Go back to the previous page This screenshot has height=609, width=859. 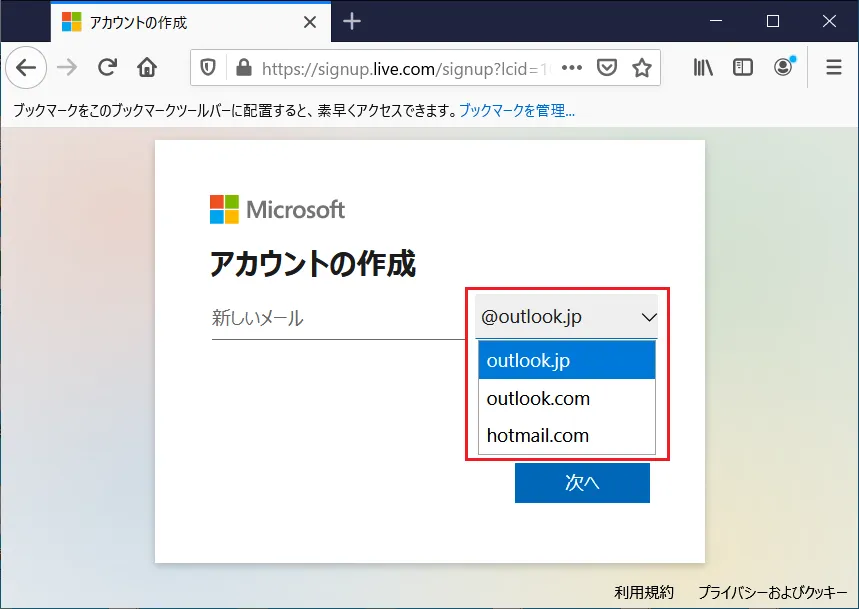pyautogui.click(x=26, y=68)
